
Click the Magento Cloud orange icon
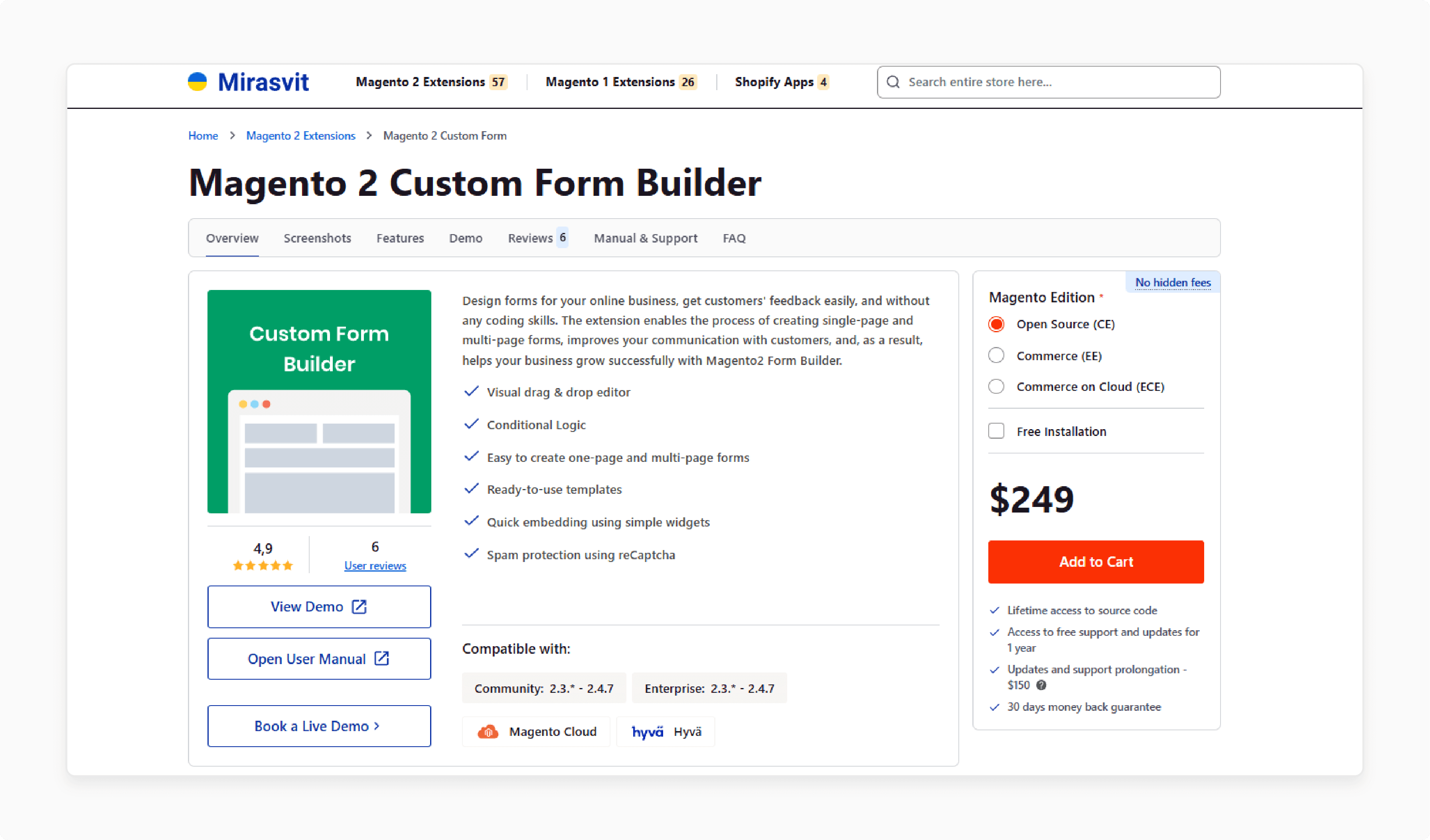point(488,732)
